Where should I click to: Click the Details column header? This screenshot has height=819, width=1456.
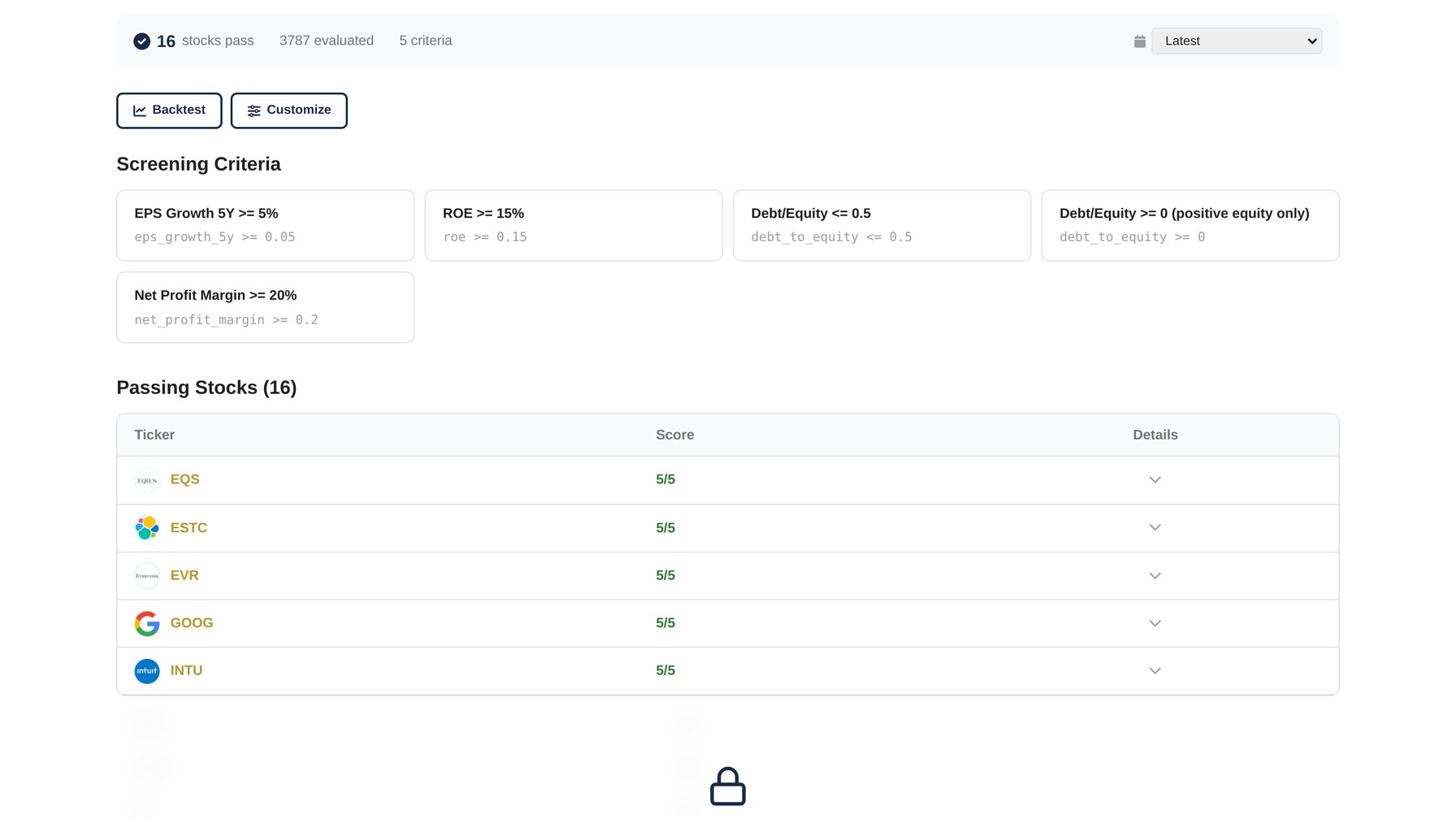click(1155, 435)
